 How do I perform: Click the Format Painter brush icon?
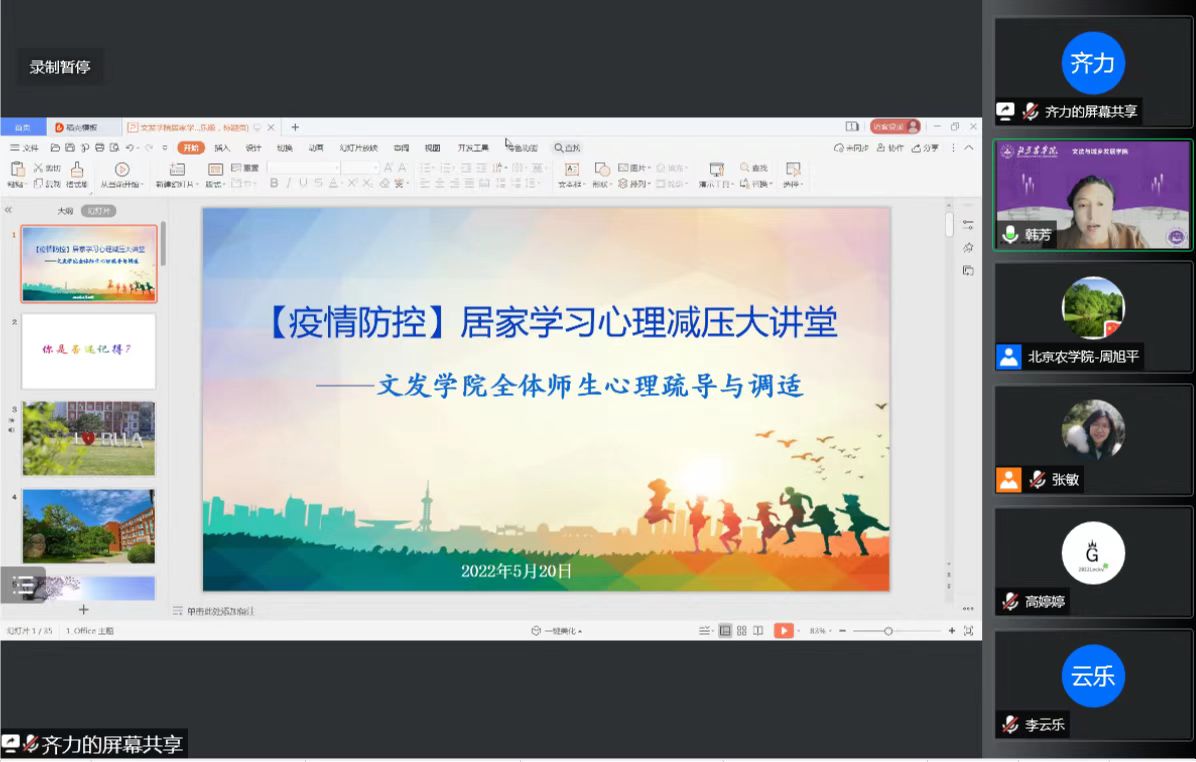point(77,169)
